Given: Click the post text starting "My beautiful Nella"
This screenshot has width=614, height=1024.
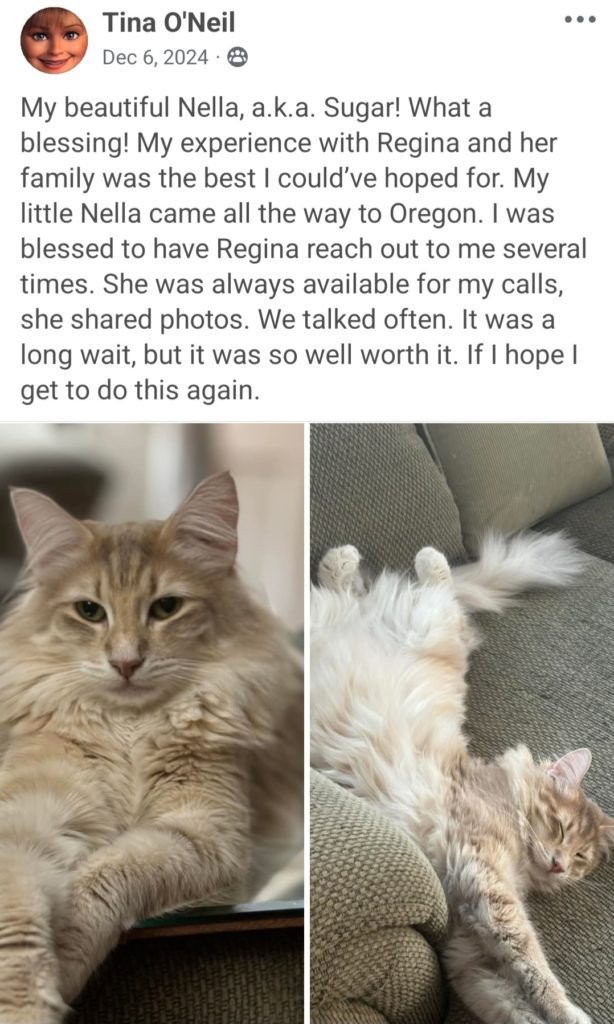Looking at the screenshot, I should pyautogui.click(x=304, y=249).
